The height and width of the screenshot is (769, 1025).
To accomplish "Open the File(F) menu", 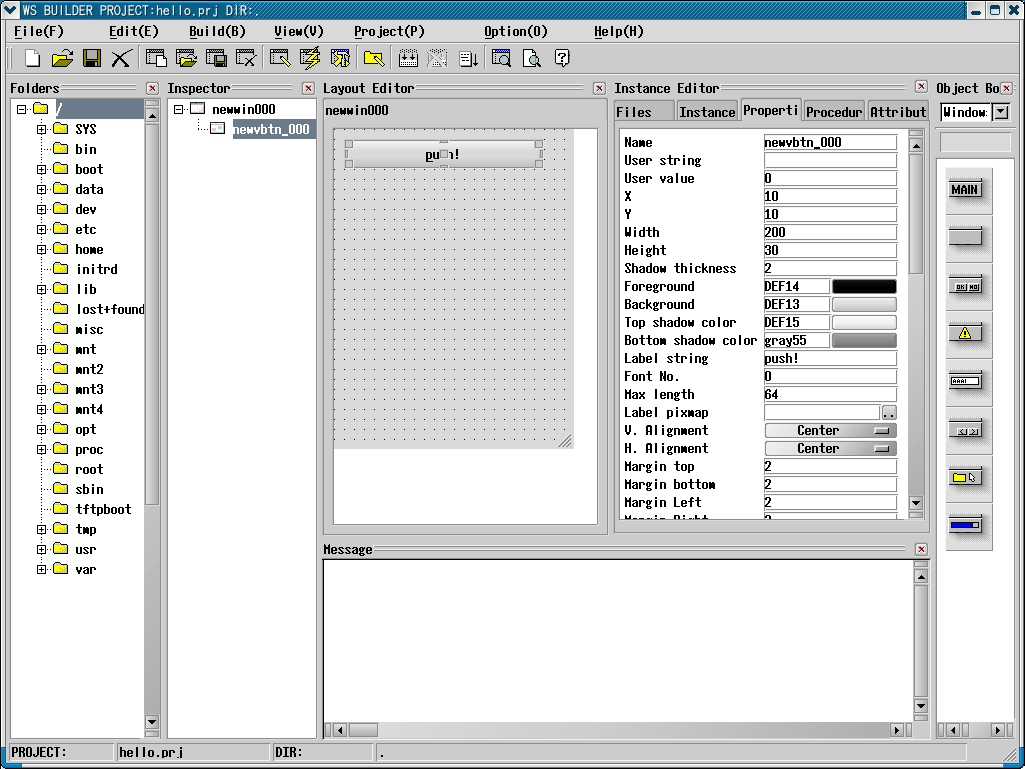I will coord(39,31).
